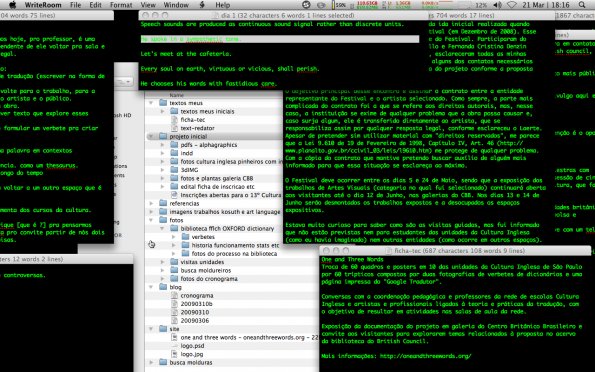Screen dimensions: 595x372
Task: Select the 'logo.jpg' file icon
Action: (x=174, y=354)
